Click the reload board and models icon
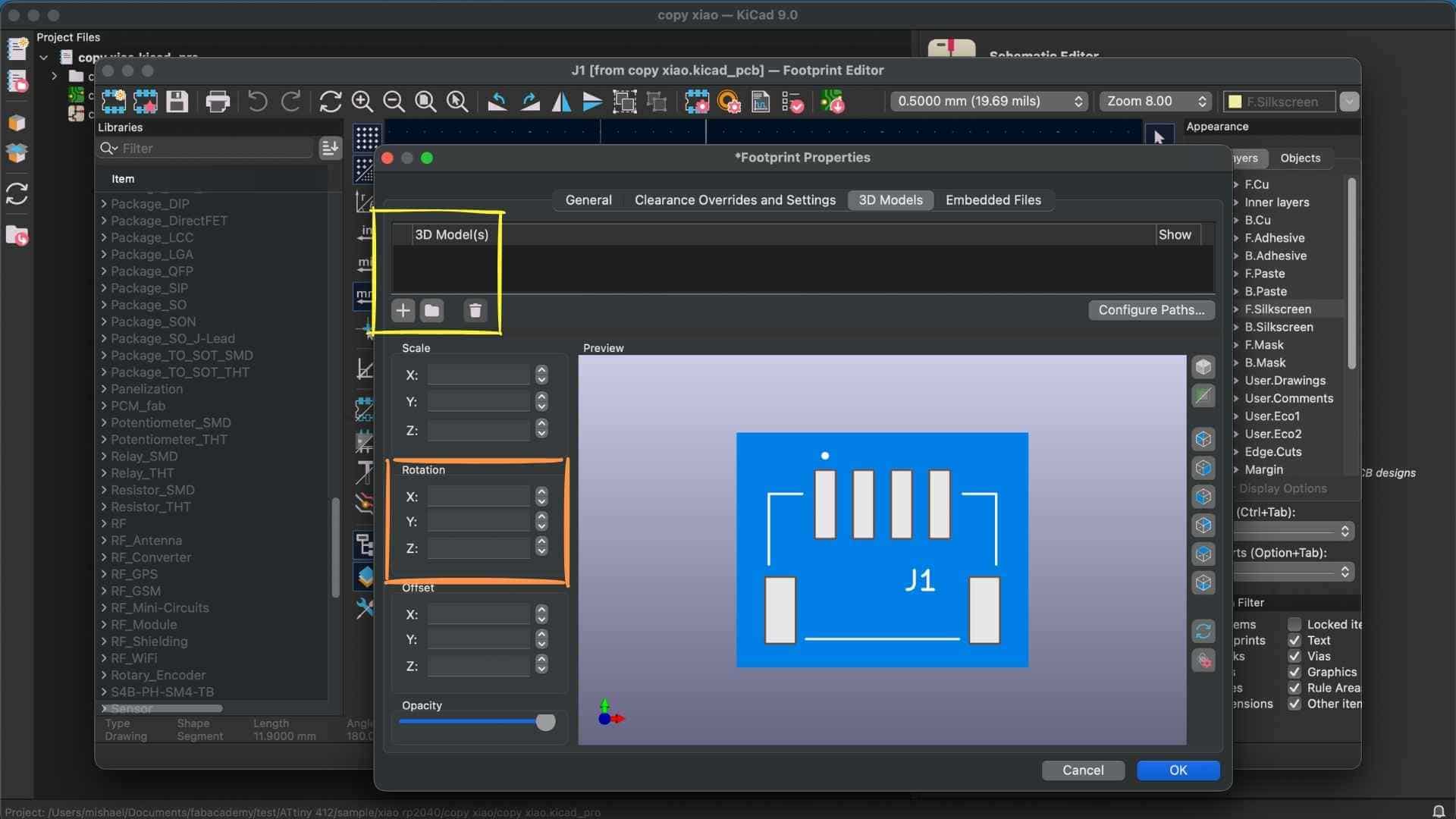This screenshot has width=1456, height=819. click(x=1203, y=631)
